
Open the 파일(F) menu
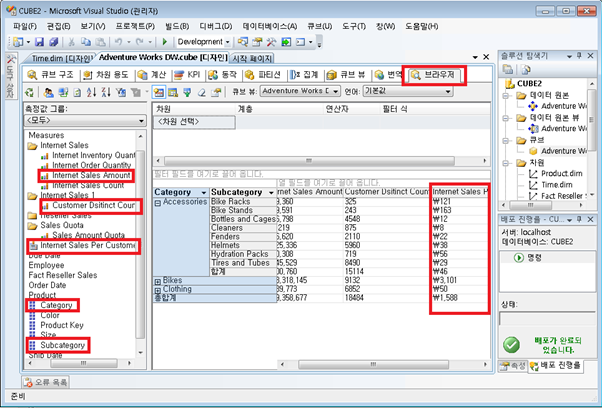click(25, 26)
